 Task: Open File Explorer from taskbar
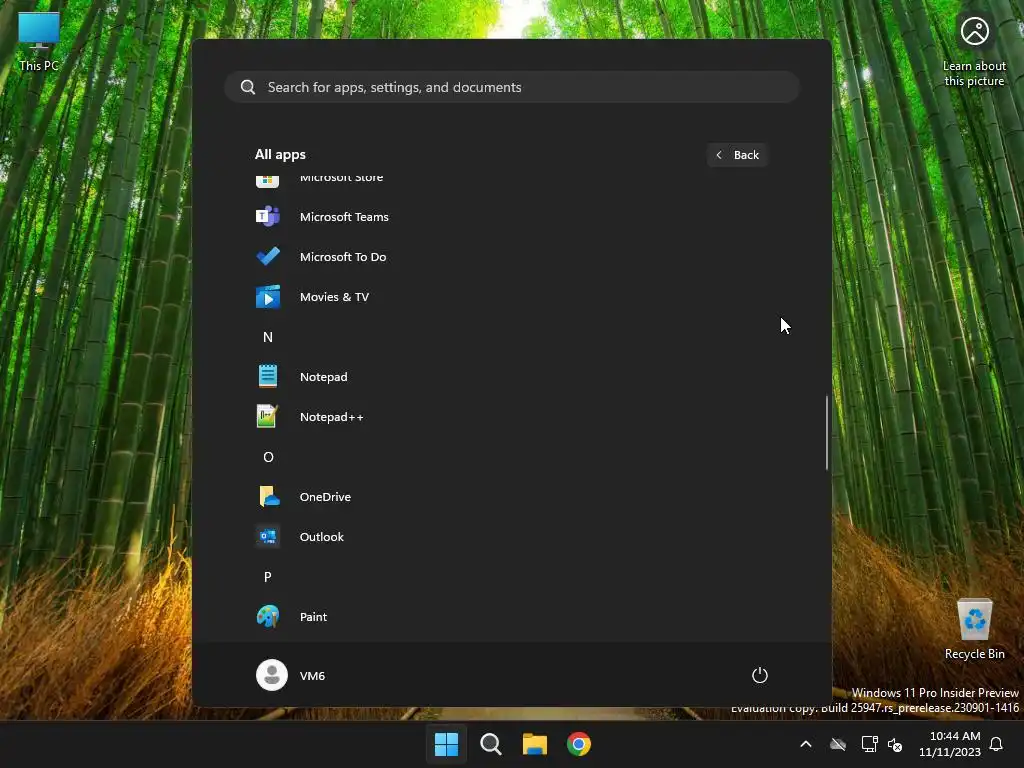click(x=534, y=744)
